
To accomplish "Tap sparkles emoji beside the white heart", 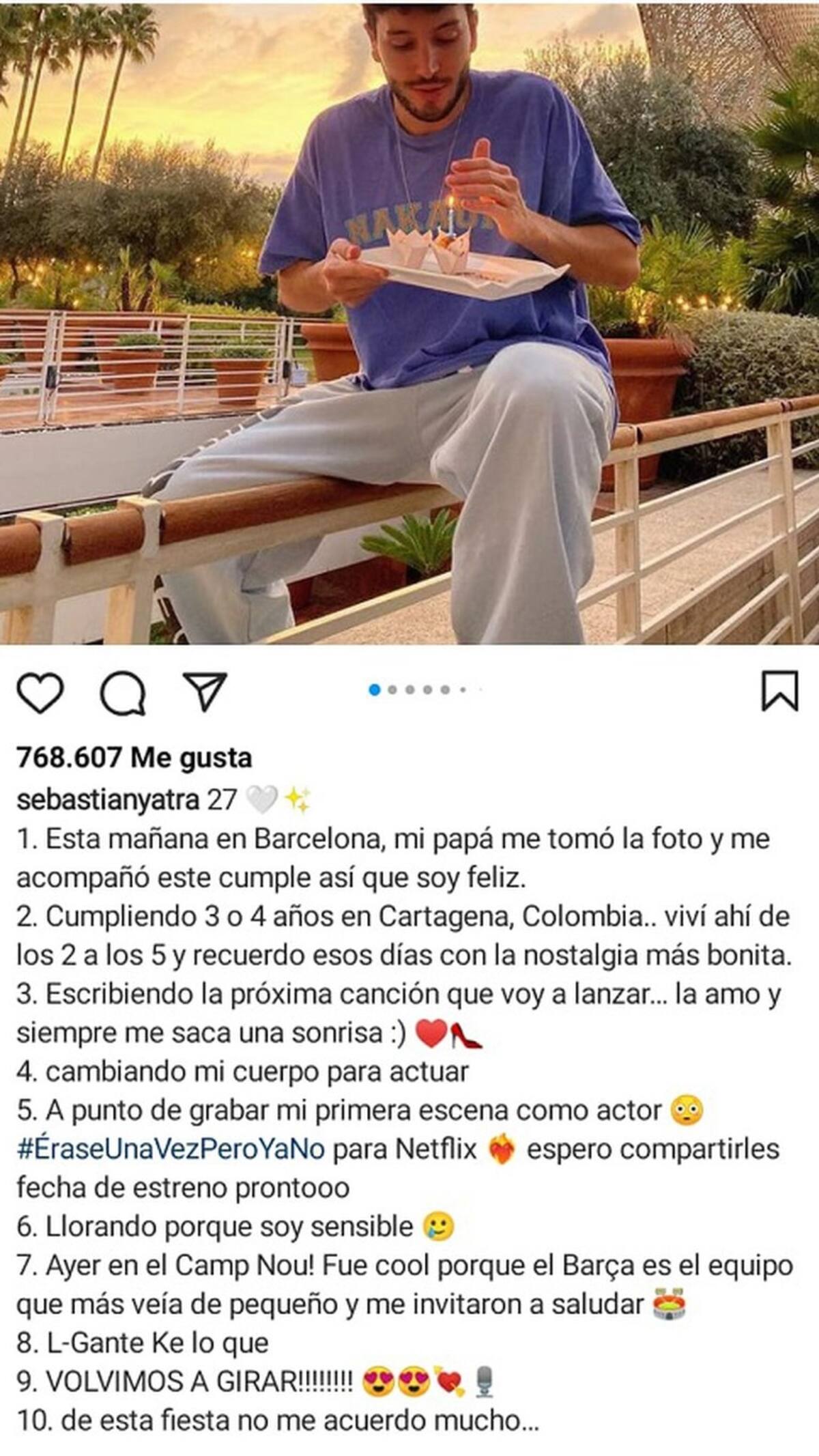I will coord(298,799).
